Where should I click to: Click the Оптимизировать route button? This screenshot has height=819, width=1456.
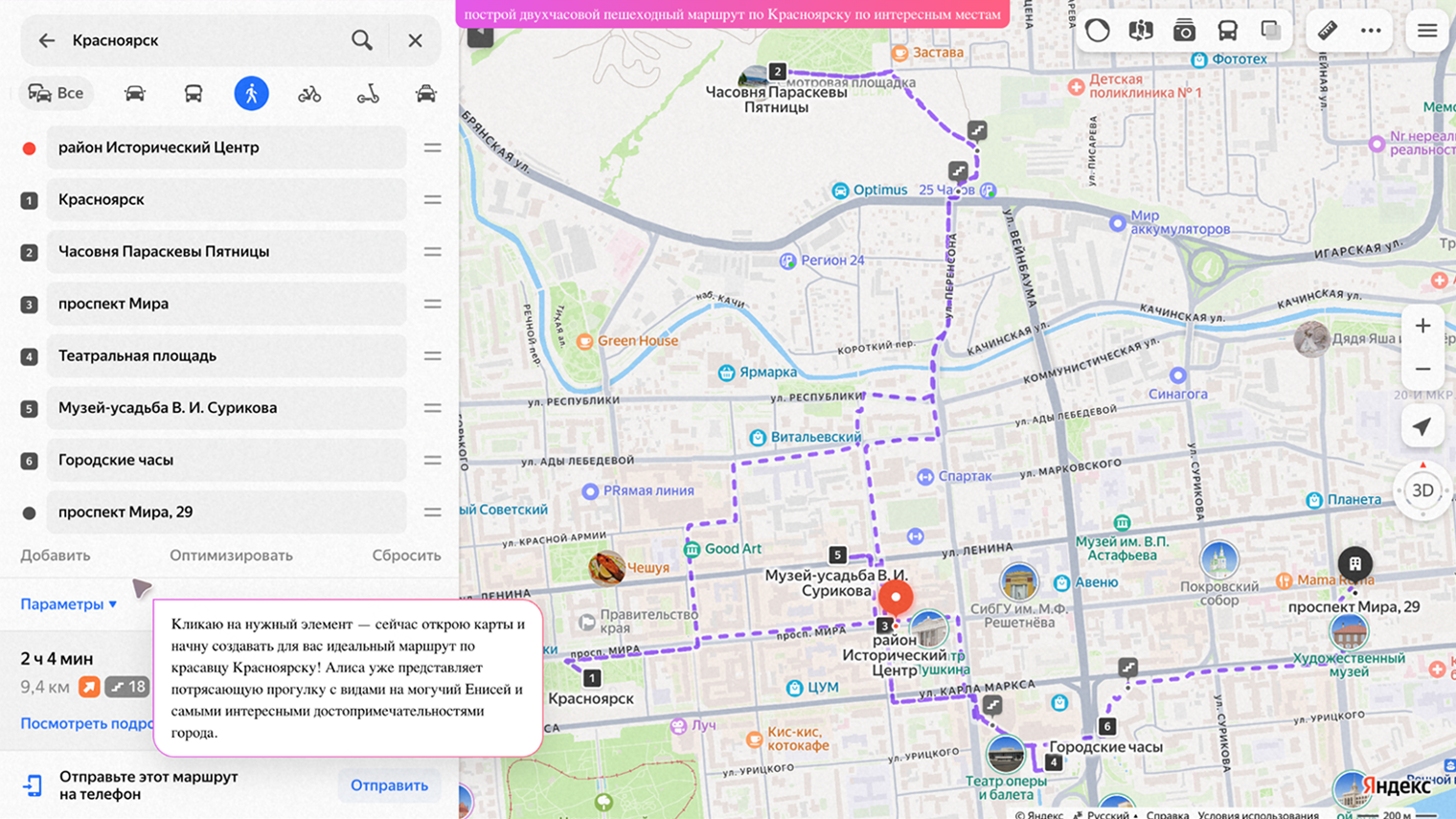231,556
